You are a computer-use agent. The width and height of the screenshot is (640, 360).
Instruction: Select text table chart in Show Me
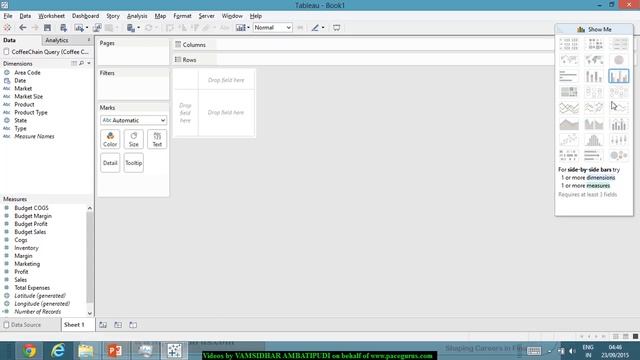569,44
